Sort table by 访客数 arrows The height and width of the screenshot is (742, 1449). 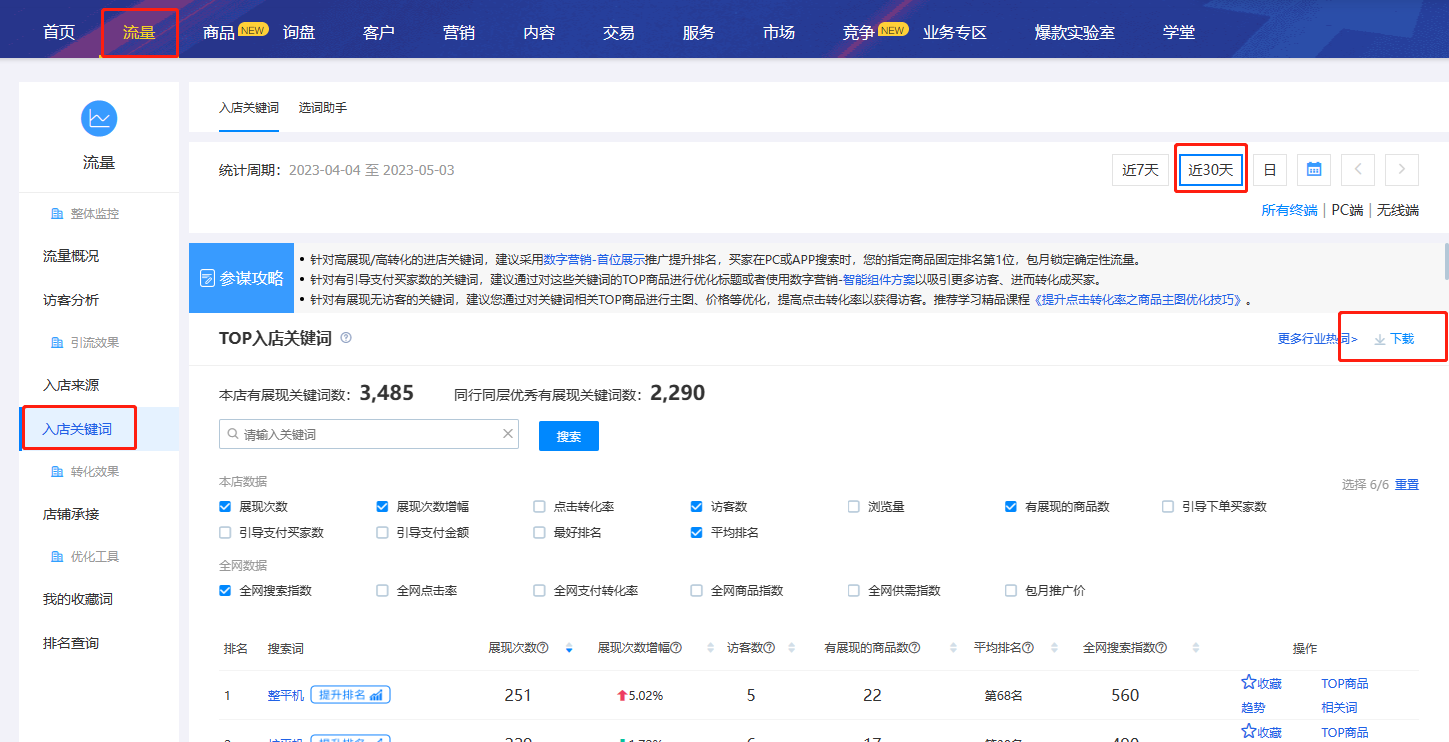click(x=791, y=648)
